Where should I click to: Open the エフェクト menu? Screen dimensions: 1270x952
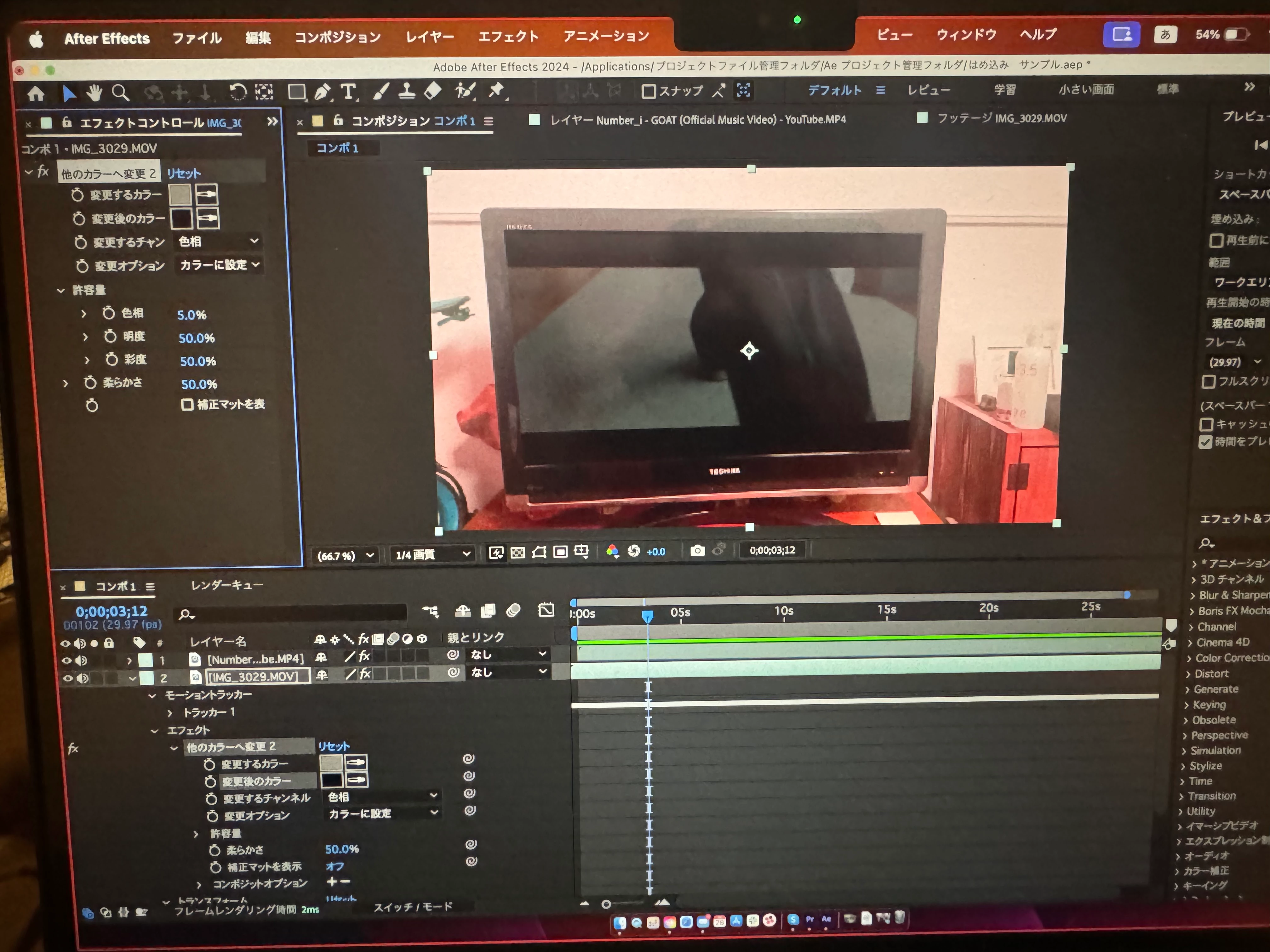point(508,37)
